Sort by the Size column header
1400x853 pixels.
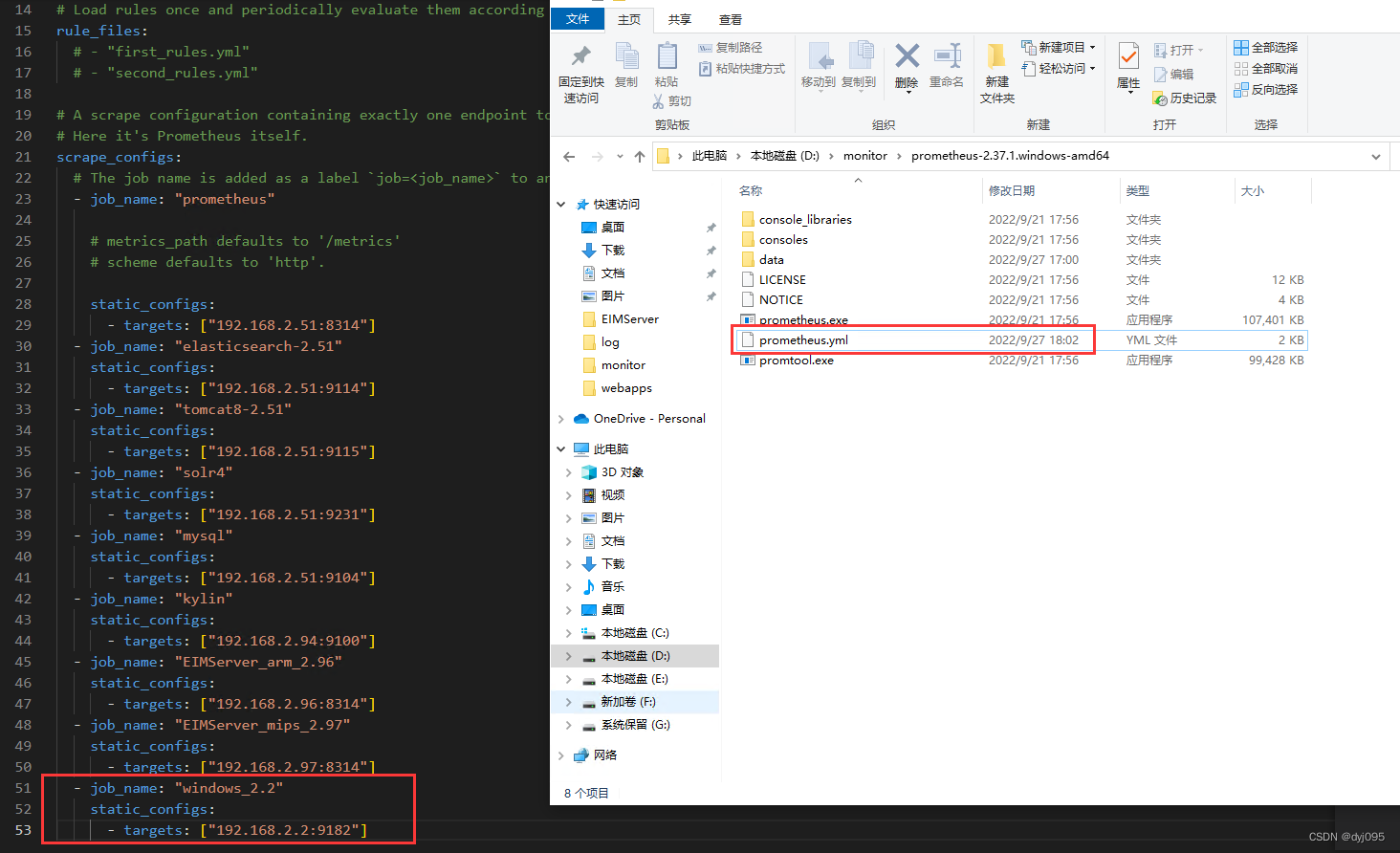tap(1273, 191)
